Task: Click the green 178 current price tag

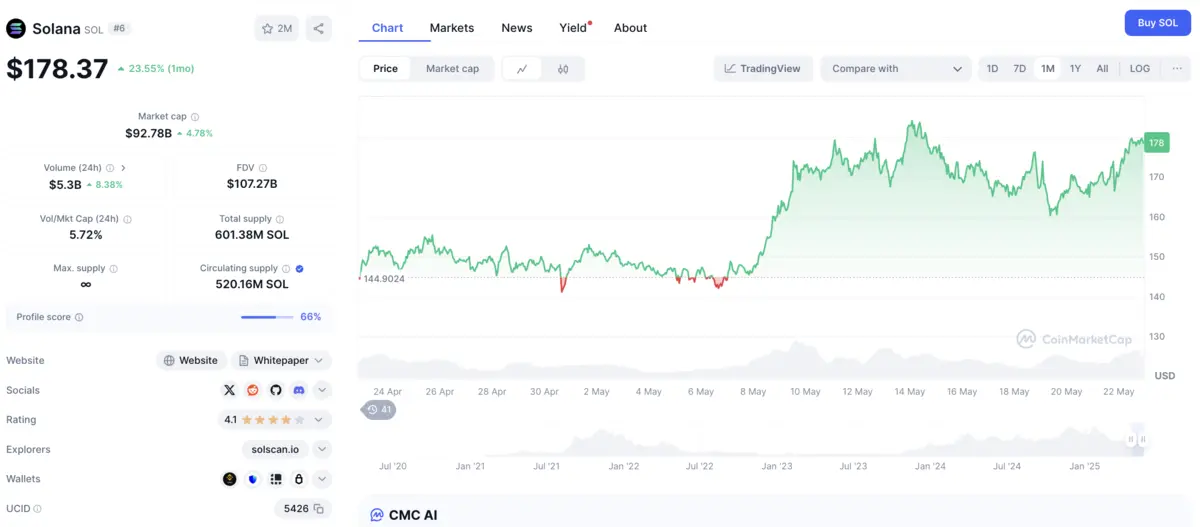Action: tap(1157, 143)
